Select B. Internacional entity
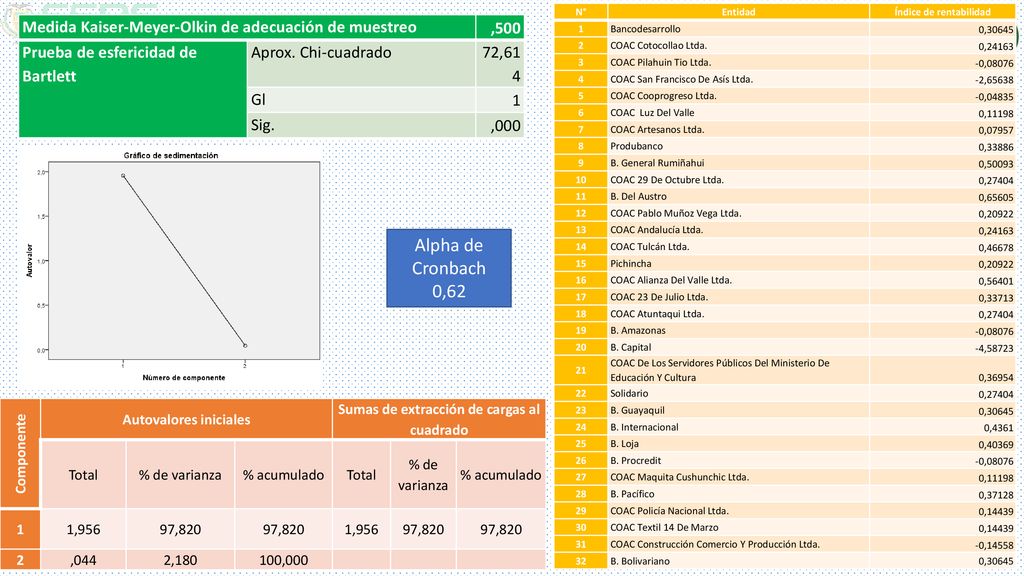 tap(645, 427)
